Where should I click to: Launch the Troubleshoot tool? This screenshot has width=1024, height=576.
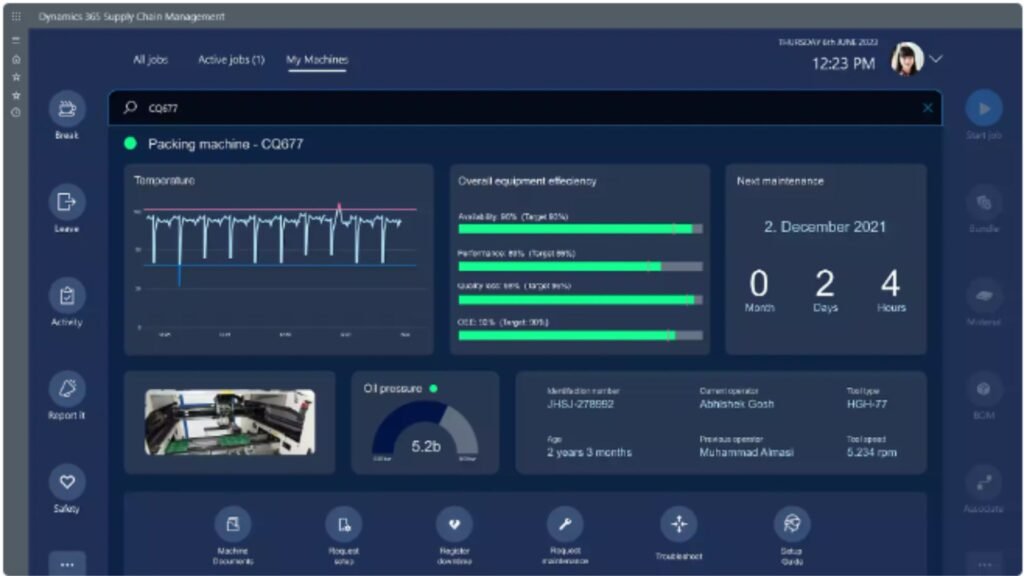(678, 524)
